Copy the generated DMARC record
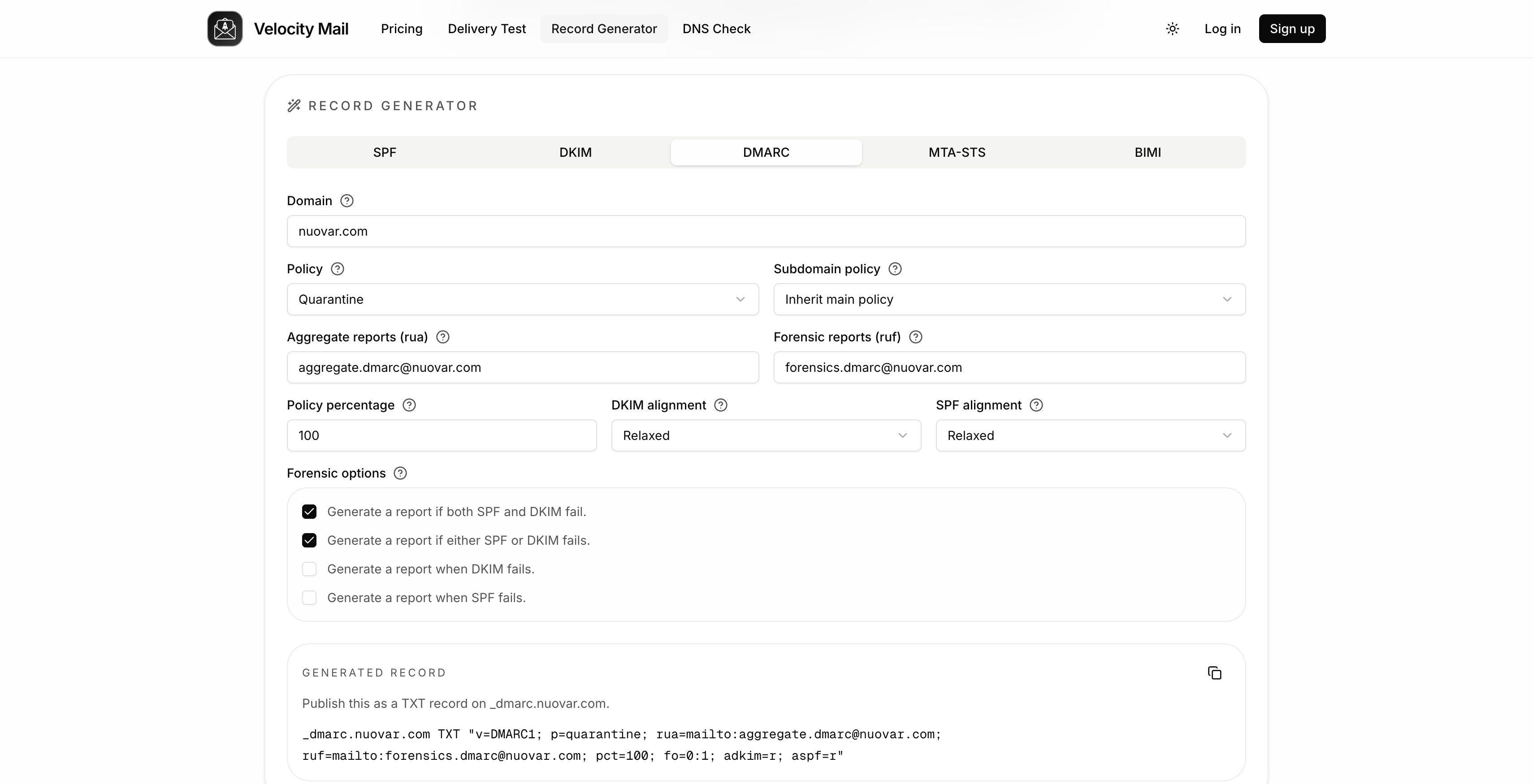The image size is (1533, 784). click(1215, 673)
